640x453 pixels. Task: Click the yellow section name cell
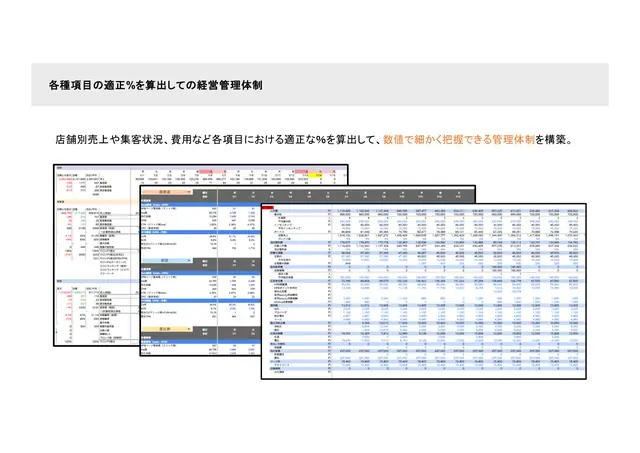166,329
